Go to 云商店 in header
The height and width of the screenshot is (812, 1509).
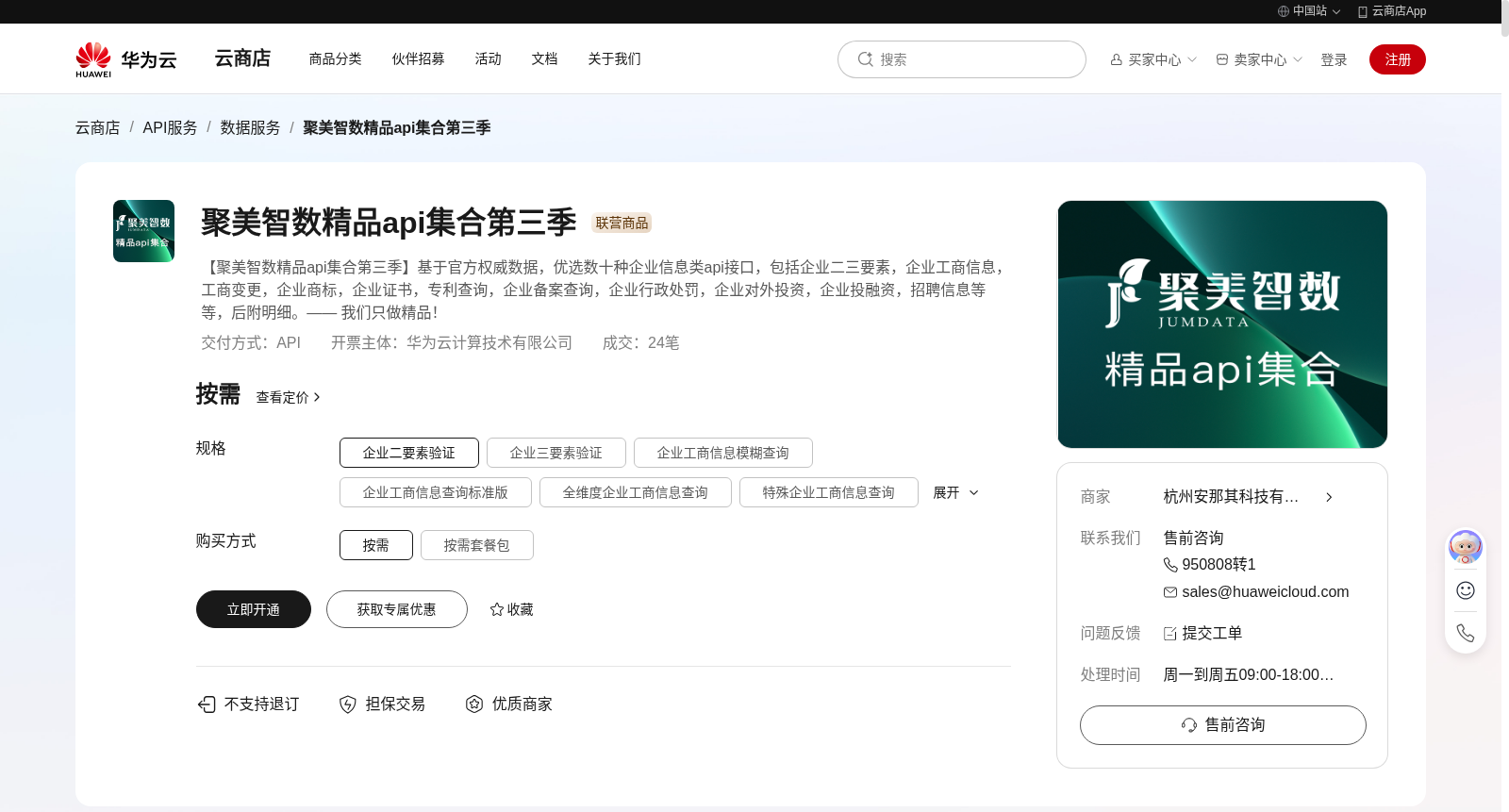tap(242, 58)
